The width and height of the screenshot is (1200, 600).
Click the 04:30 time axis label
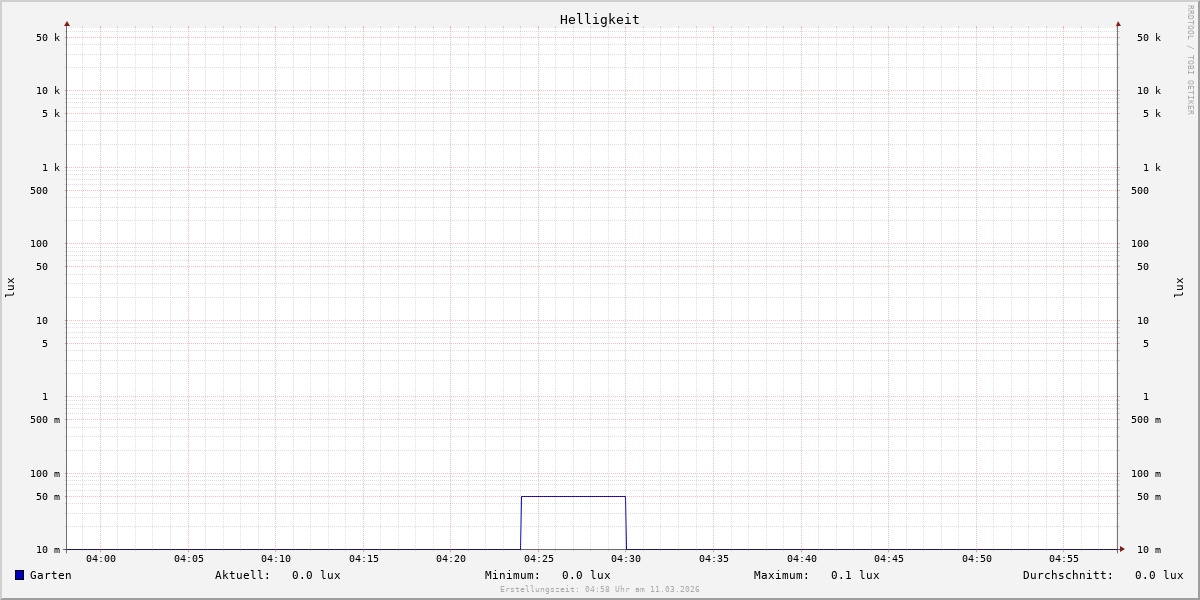tap(626, 559)
